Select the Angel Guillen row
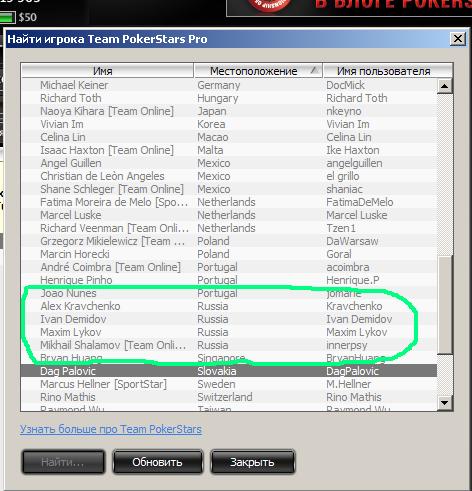Viewport: 472px width, 491px height. tap(229, 163)
